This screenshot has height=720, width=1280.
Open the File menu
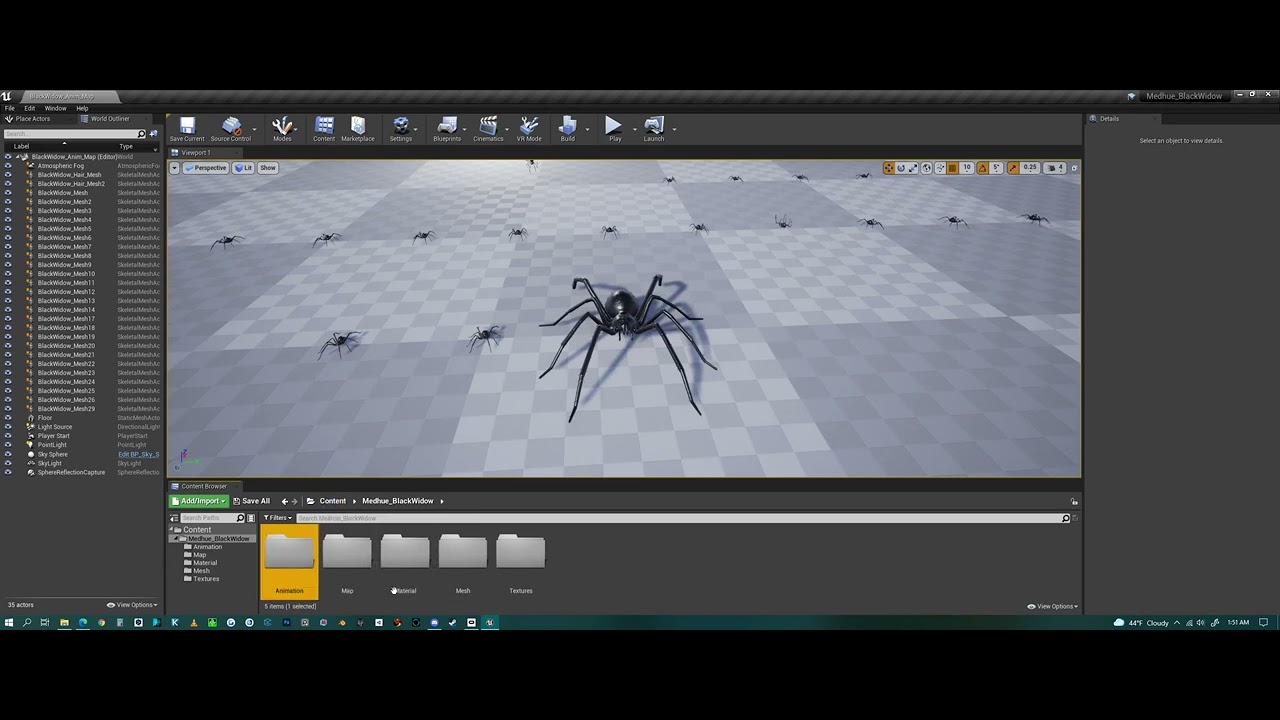coord(9,108)
